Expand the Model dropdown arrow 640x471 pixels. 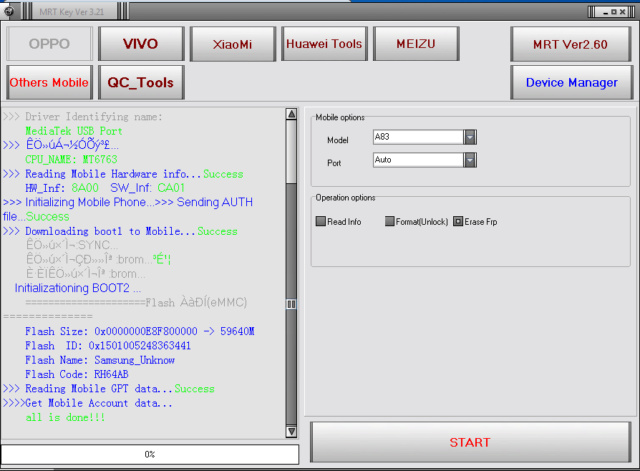pos(470,137)
